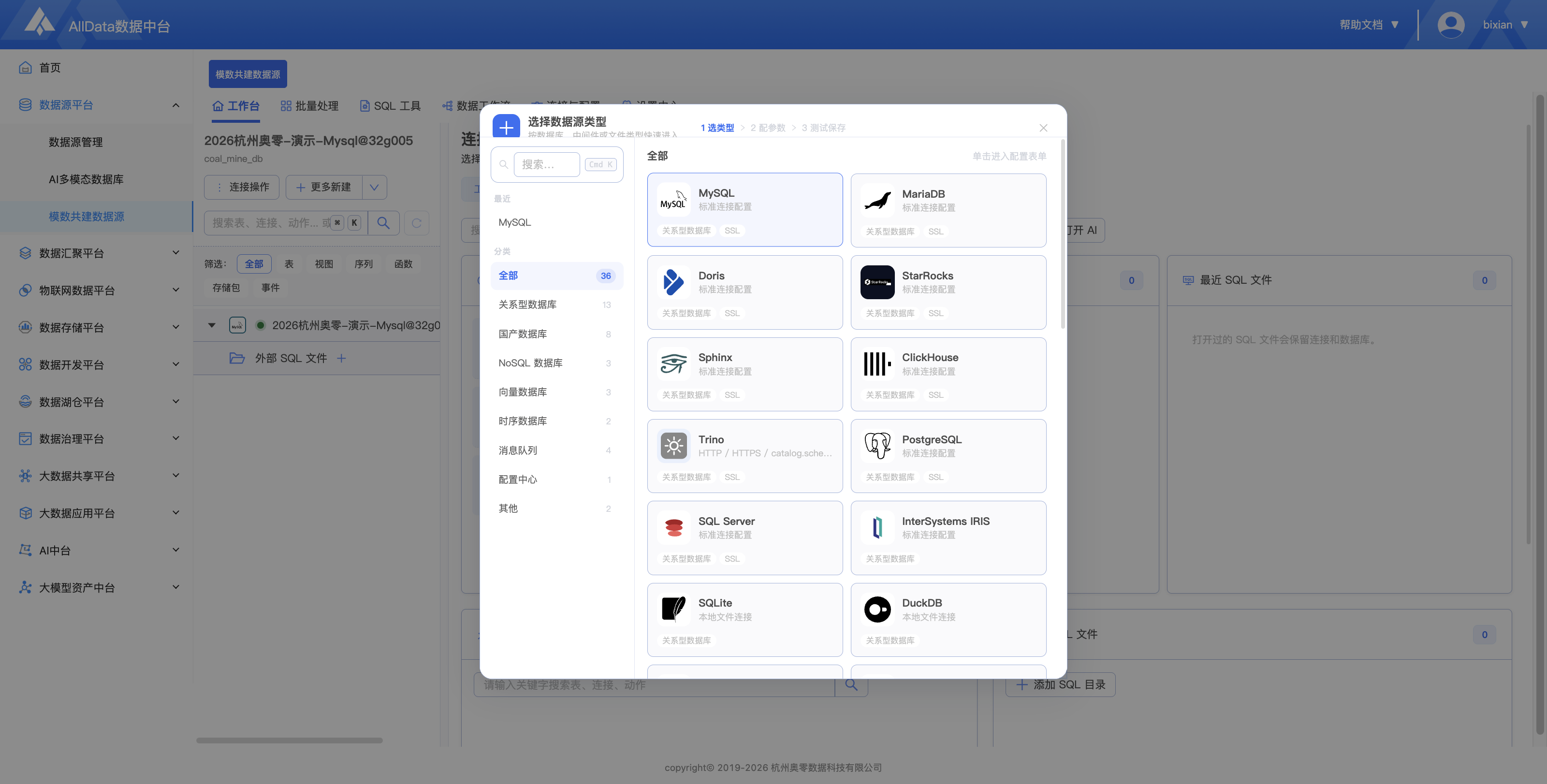This screenshot has width=1547, height=784.
Task: Click the 数据汇聚平台 menu icon
Action: (25, 253)
